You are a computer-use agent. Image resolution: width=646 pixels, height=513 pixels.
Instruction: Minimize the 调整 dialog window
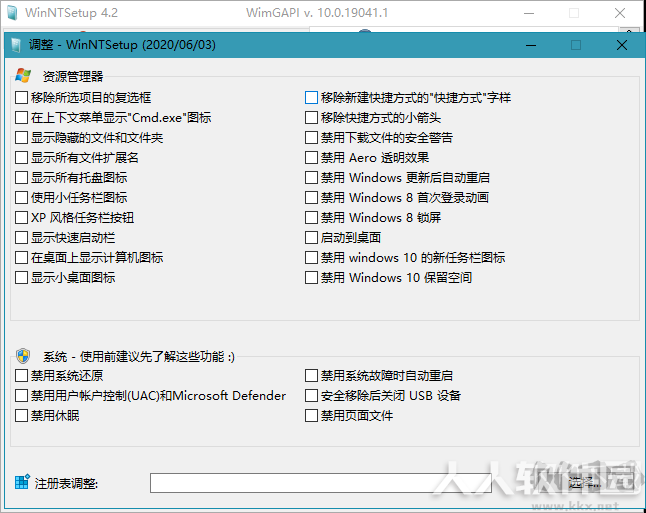[531, 45]
